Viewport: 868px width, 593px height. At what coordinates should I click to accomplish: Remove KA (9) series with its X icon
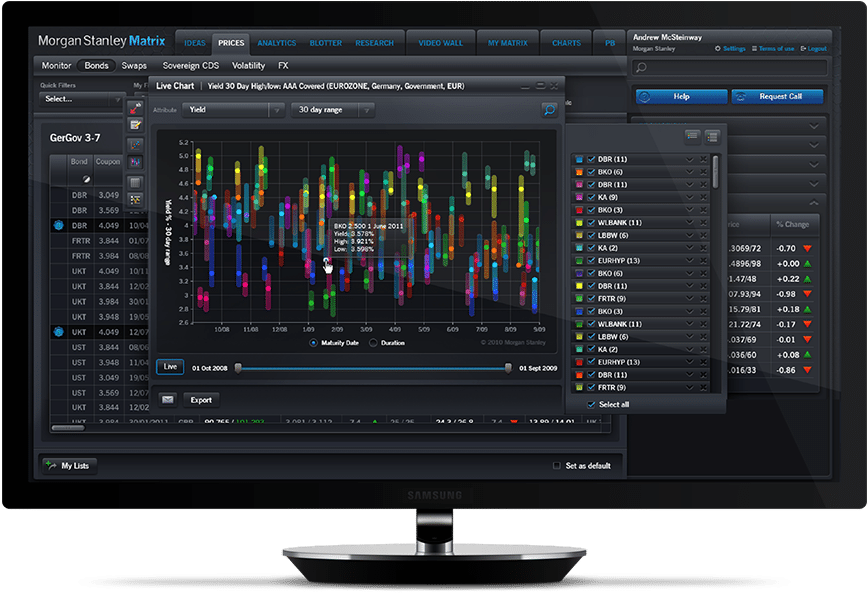click(703, 197)
